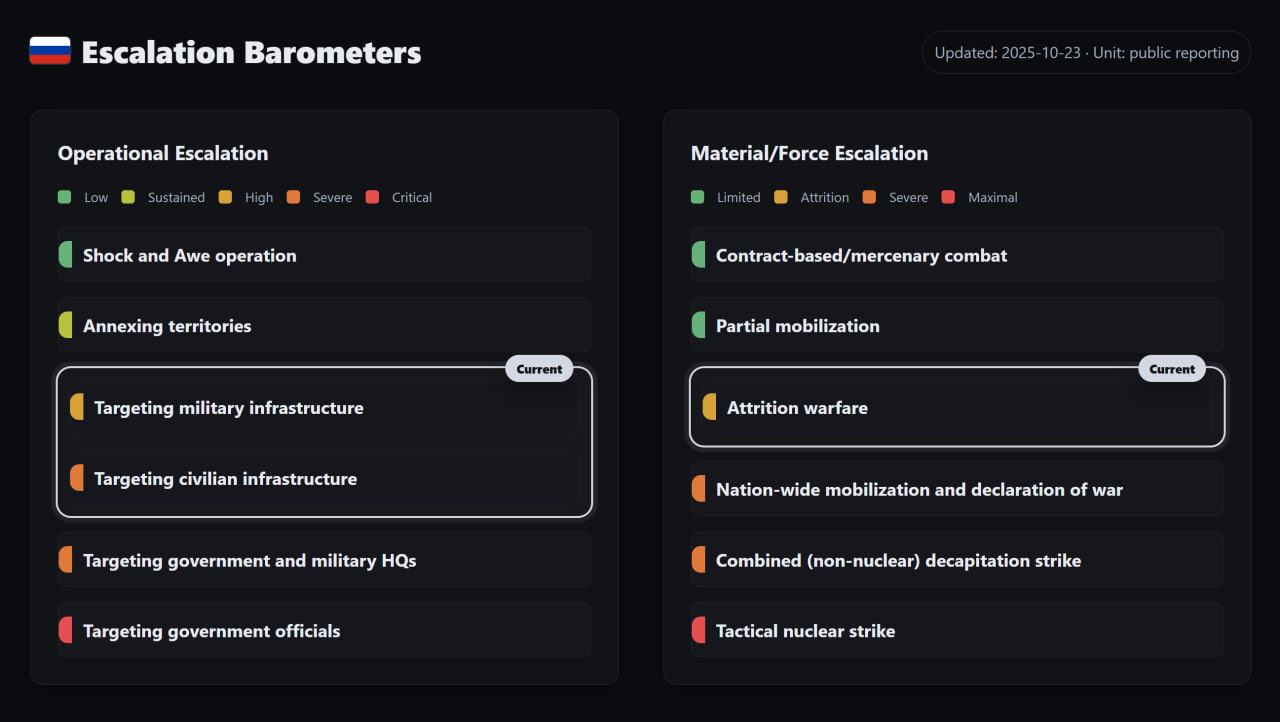
Task: Click the Updated 2025-10-23 info pill
Action: point(1086,53)
